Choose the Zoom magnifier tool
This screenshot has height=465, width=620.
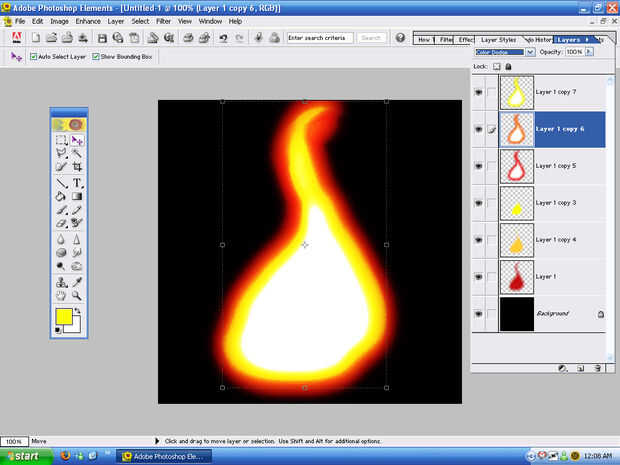click(77, 296)
